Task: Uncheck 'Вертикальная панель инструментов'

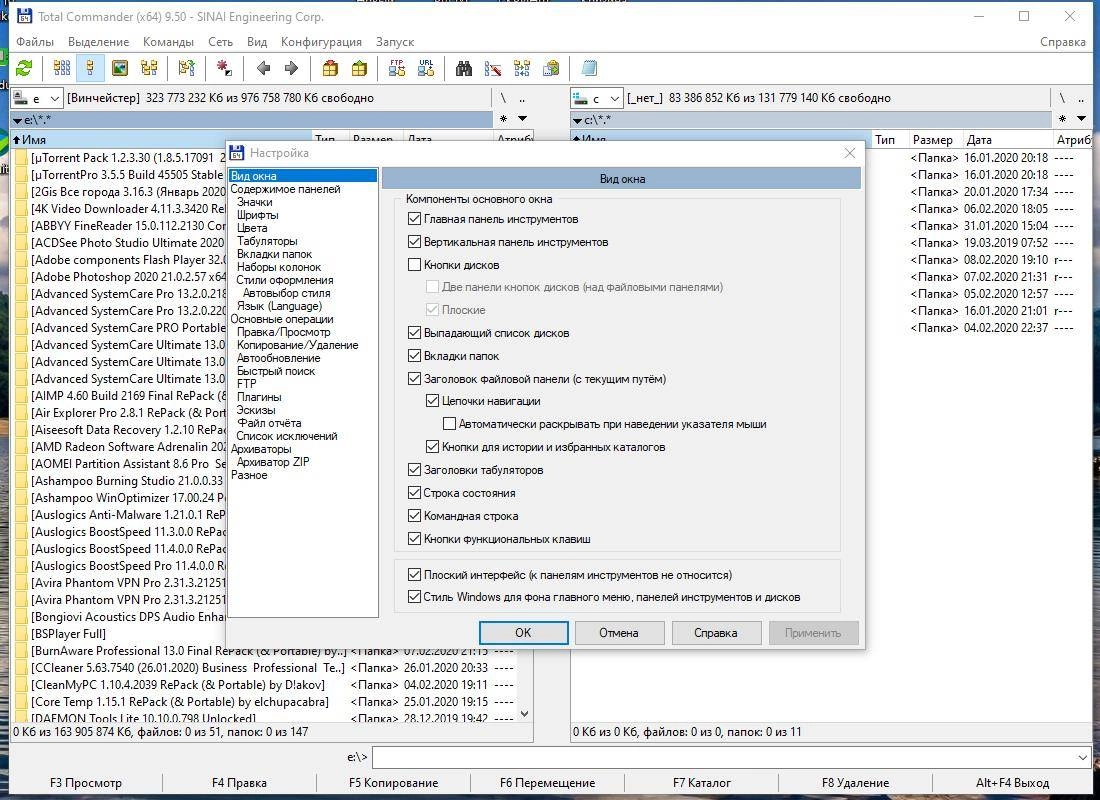Action: [x=414, y=242]
